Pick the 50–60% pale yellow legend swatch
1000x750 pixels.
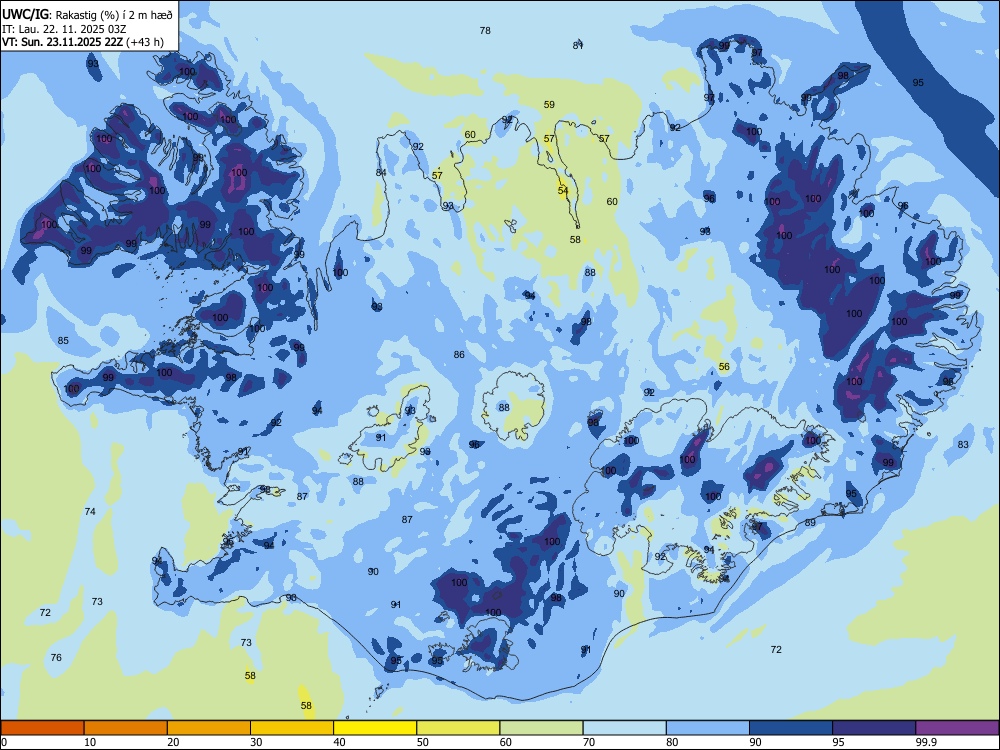458,728
